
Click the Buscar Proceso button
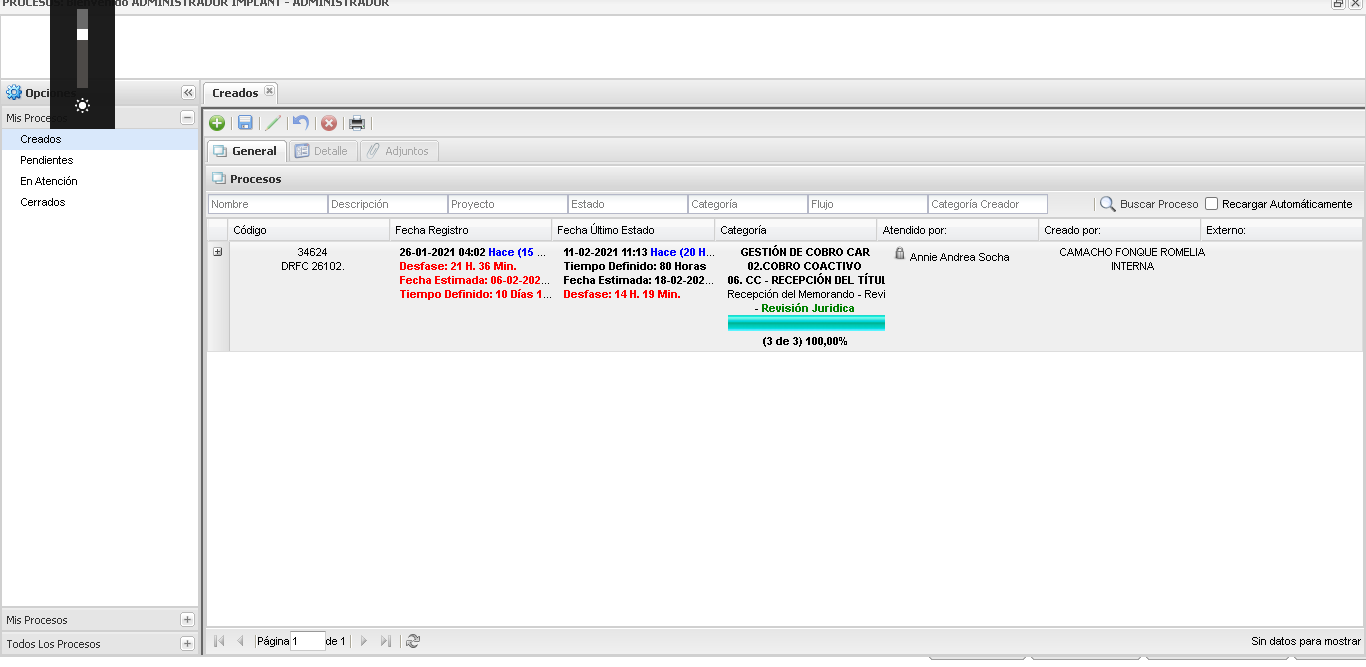[1149, 204]
